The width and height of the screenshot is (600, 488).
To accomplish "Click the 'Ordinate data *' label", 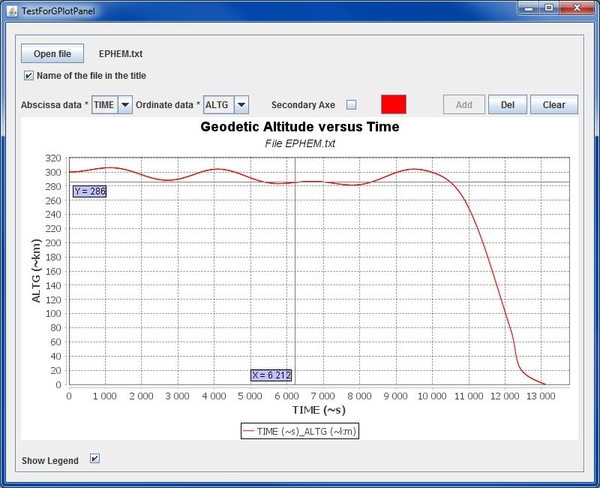I will tap(168, 105).
